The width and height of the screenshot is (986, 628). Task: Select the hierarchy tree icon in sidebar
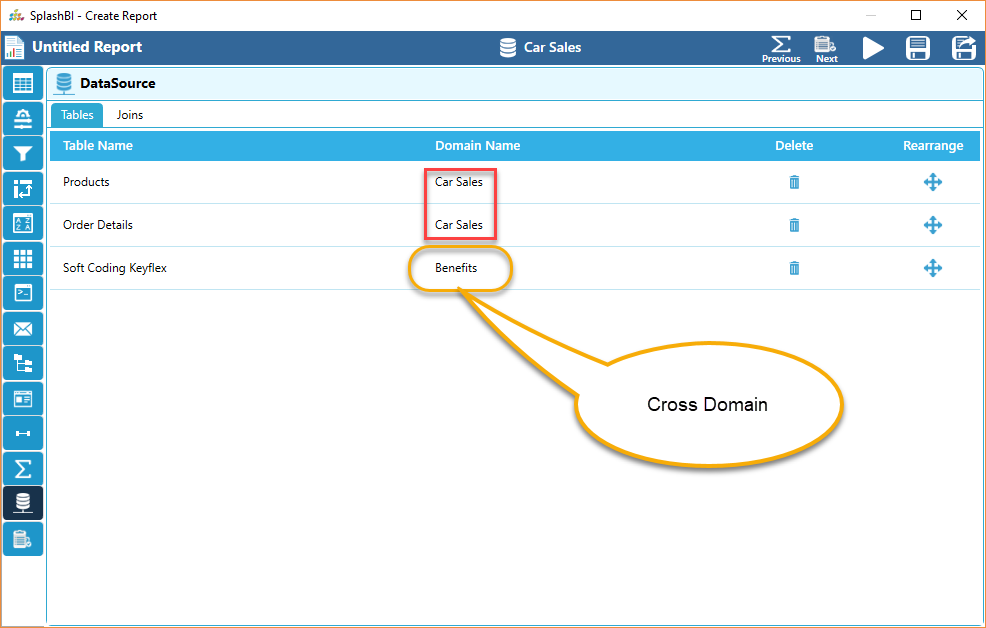[23, 363]
